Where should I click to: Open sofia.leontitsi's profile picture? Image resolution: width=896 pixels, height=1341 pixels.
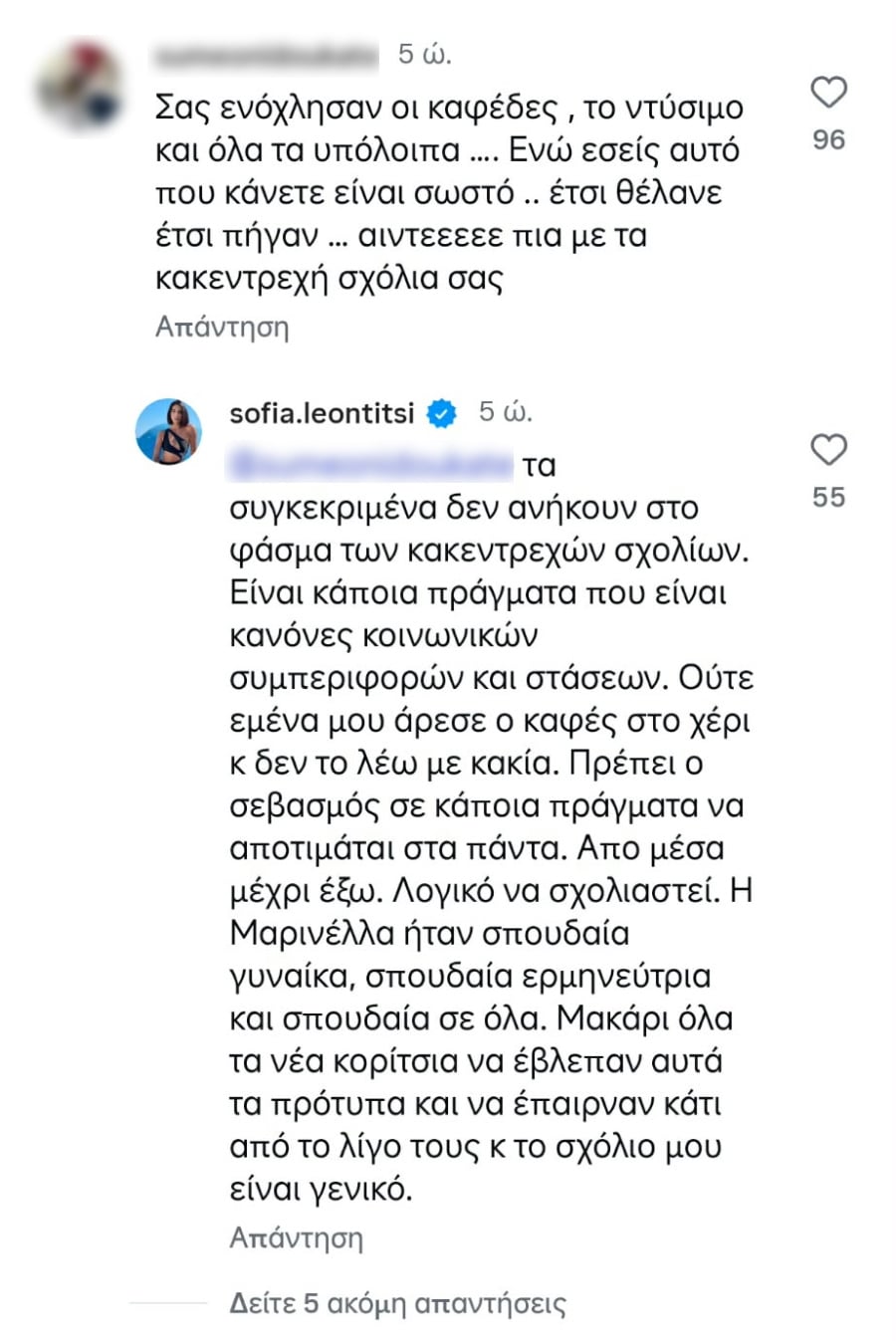tap(168, 431)
